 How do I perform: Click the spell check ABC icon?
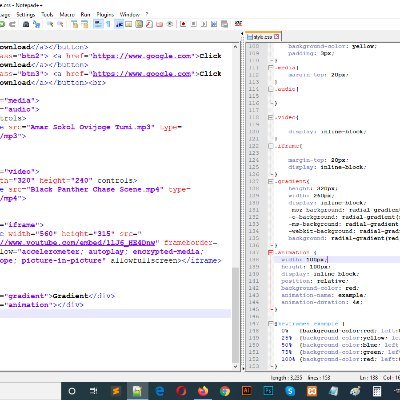(x=238, y=24)
